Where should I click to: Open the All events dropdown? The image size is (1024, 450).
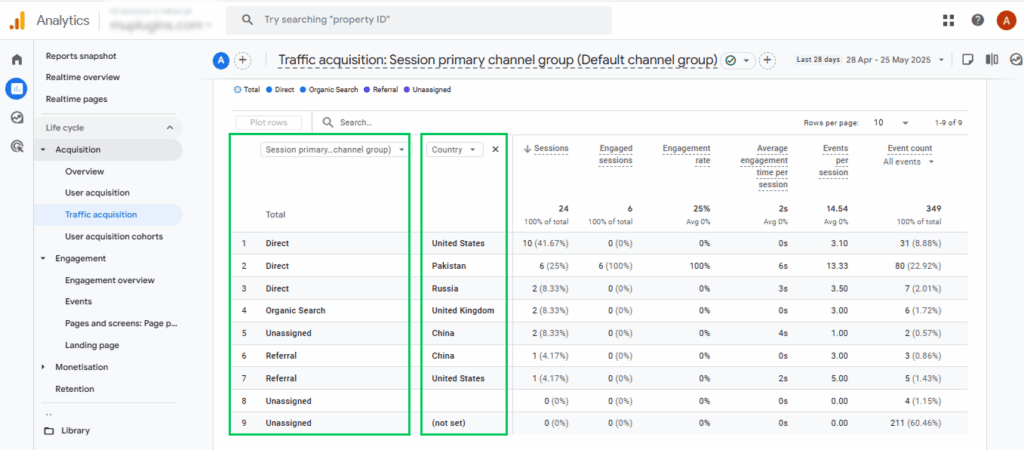click(x=907, y=161)
